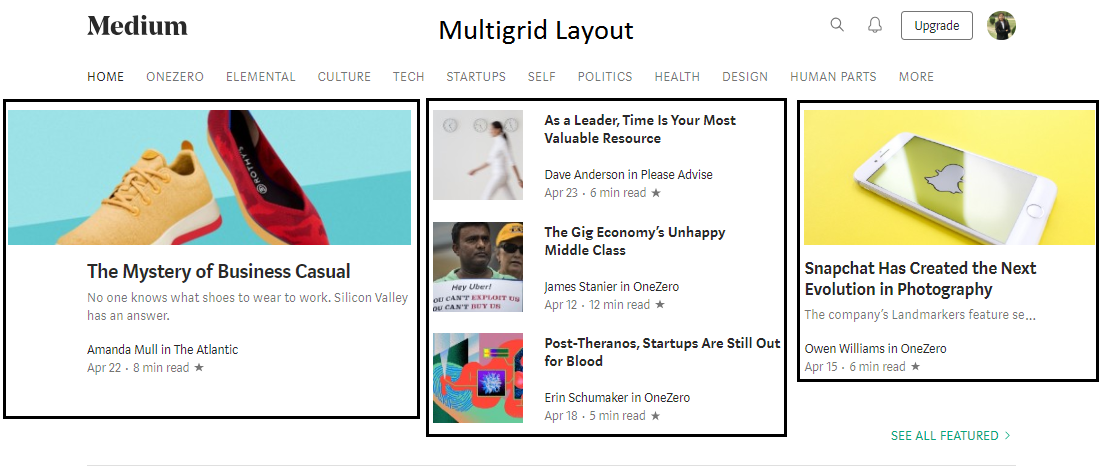The image size is (1101, 466).
Task: Visit Owen Williams' author page
Action: [845, 348]
